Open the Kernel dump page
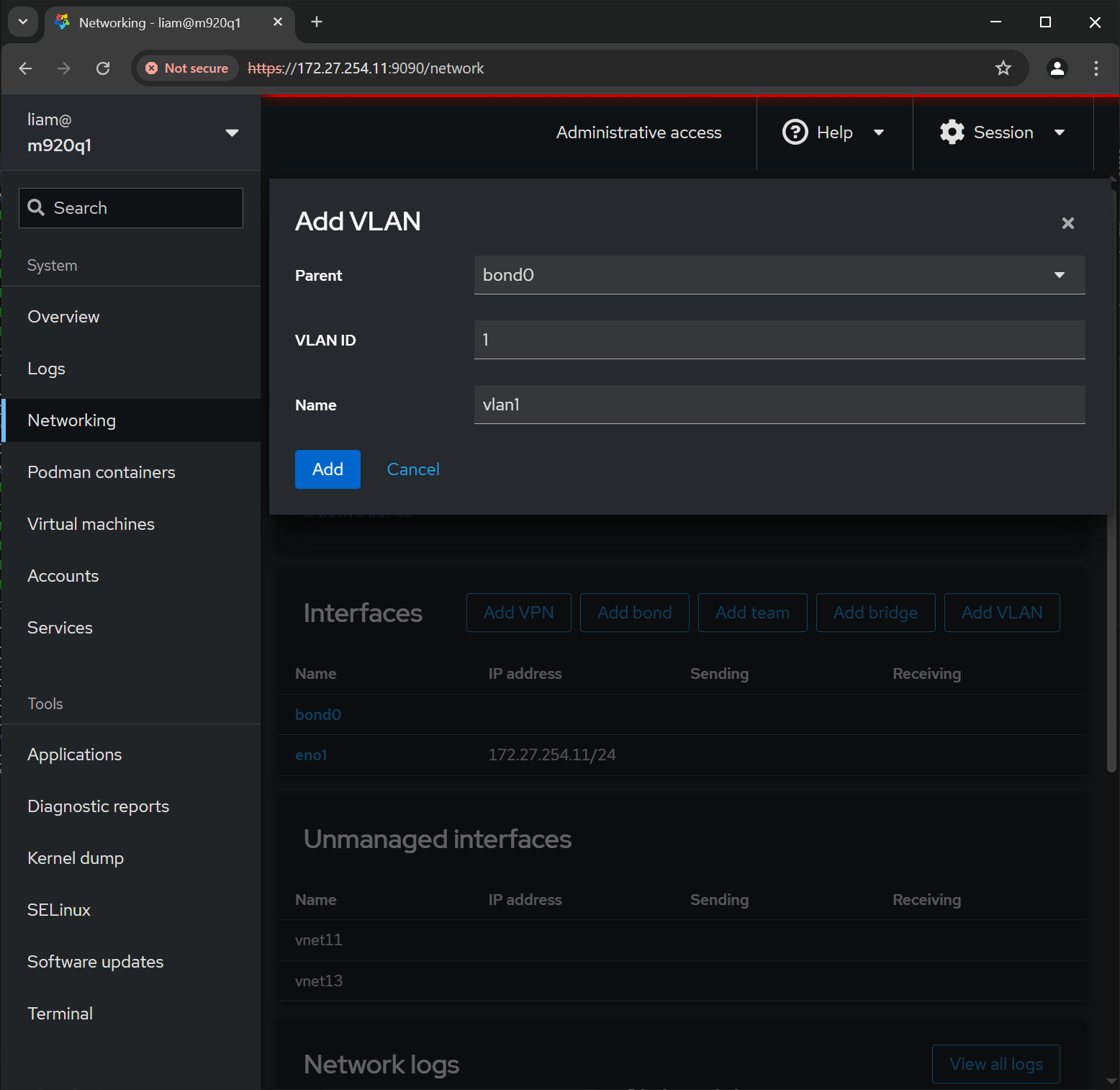Screen dimensions: 1120x1090 pyautogui.click(x=131, y=858)
